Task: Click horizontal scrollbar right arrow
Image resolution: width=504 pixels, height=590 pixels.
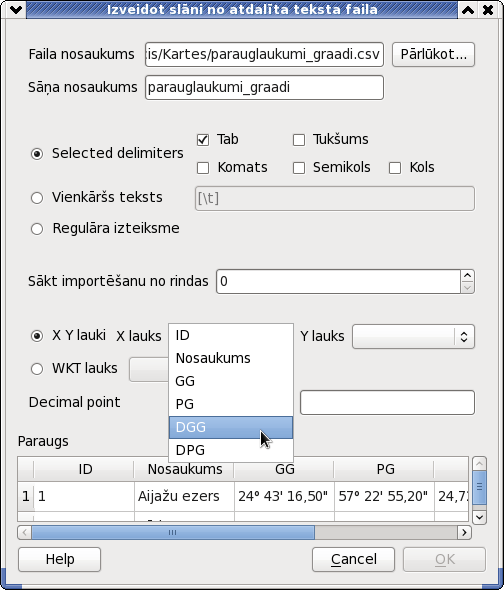Action: click(x=464, y=532)
